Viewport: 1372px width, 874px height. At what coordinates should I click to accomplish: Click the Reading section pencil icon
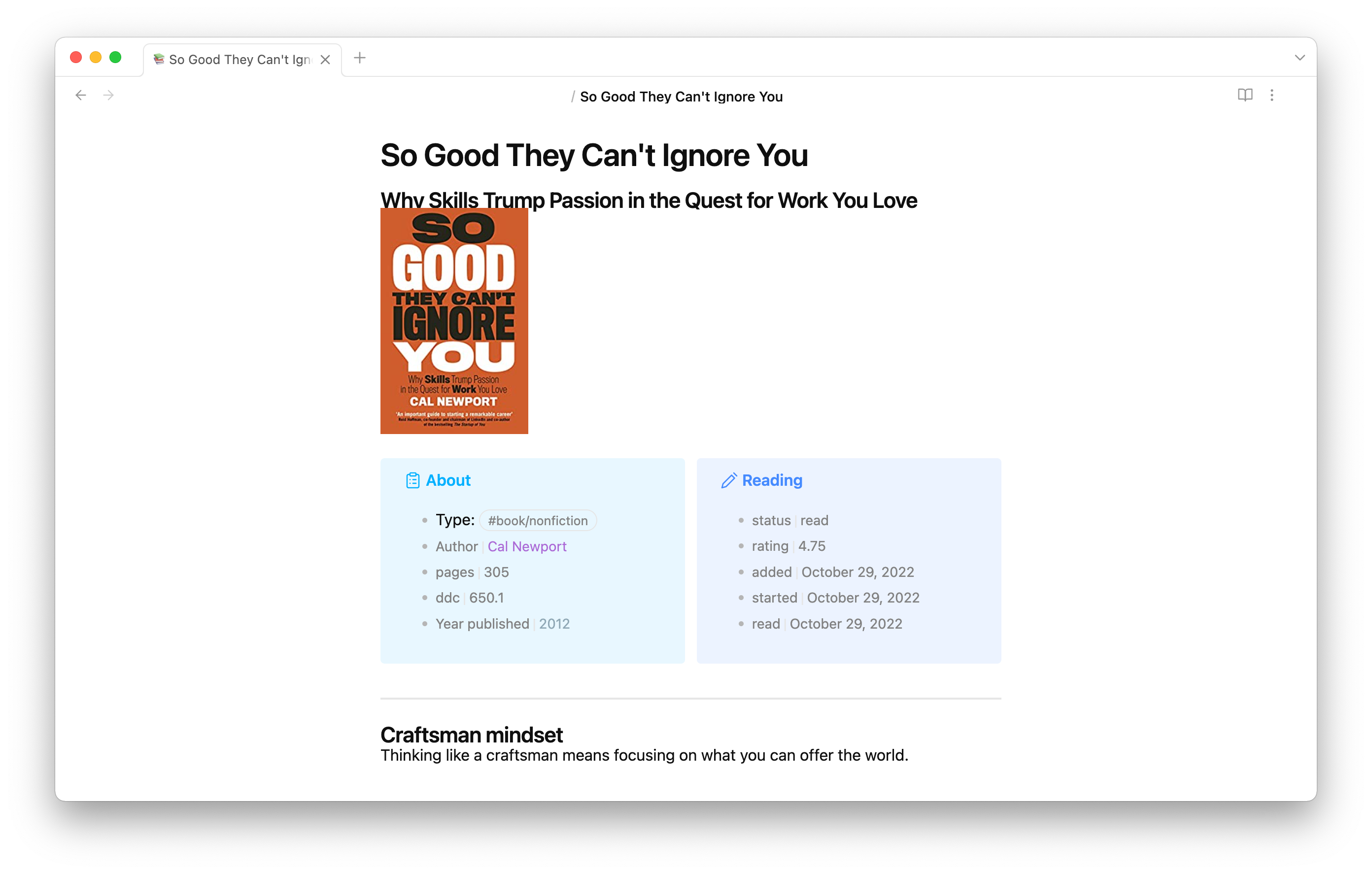coord(728,480)
